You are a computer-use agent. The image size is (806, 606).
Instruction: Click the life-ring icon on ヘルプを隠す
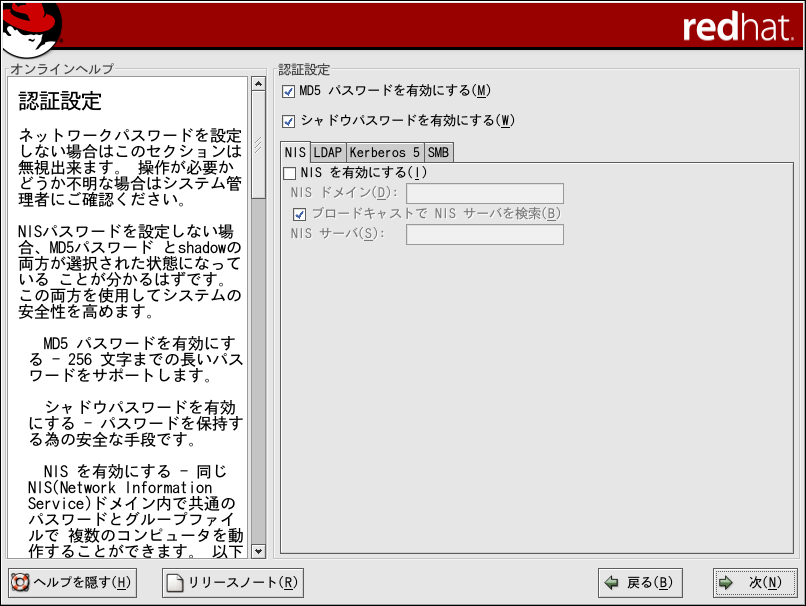click(x=19, y=582)
